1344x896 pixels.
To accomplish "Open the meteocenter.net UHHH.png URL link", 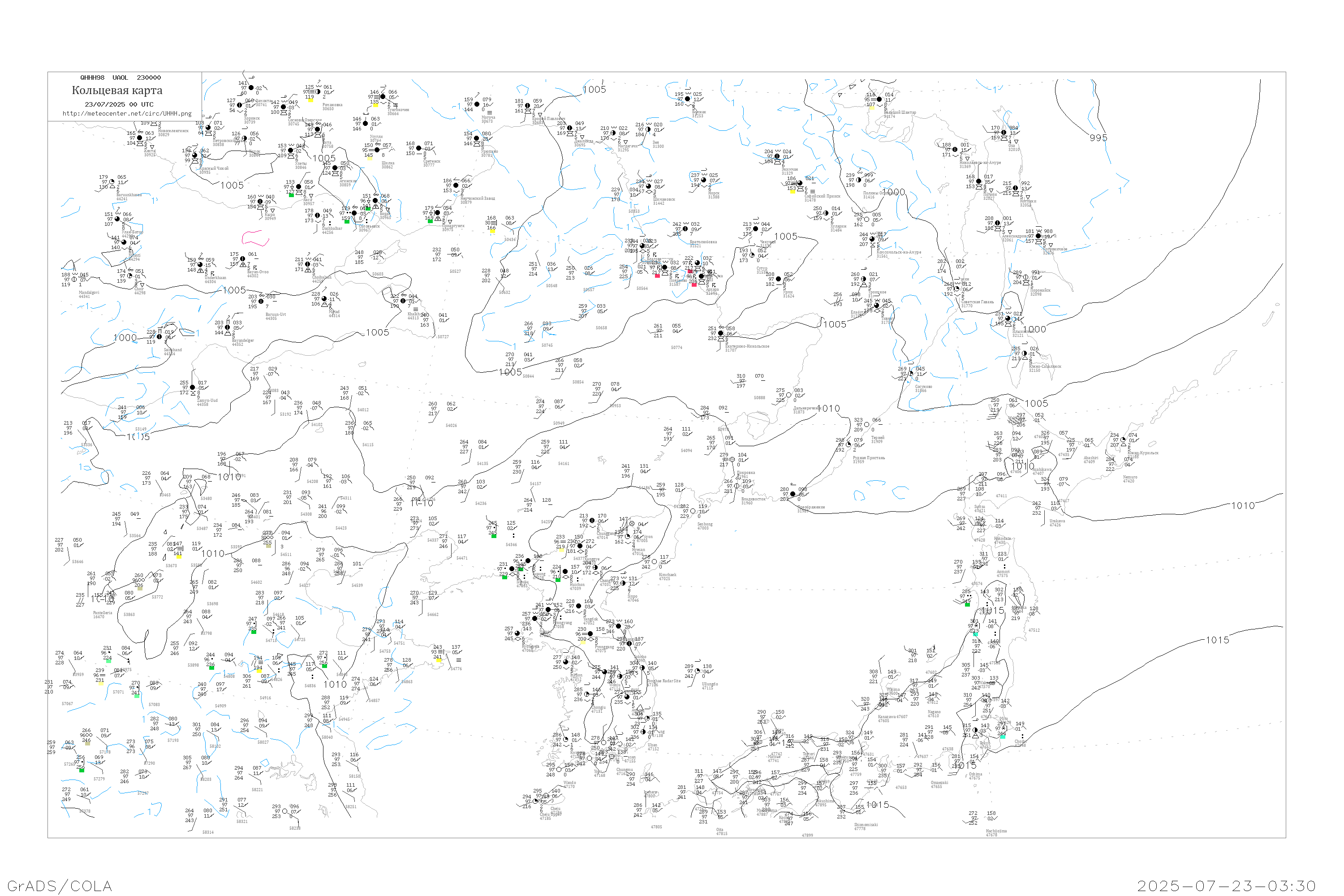I will click(x=127, y=114).
